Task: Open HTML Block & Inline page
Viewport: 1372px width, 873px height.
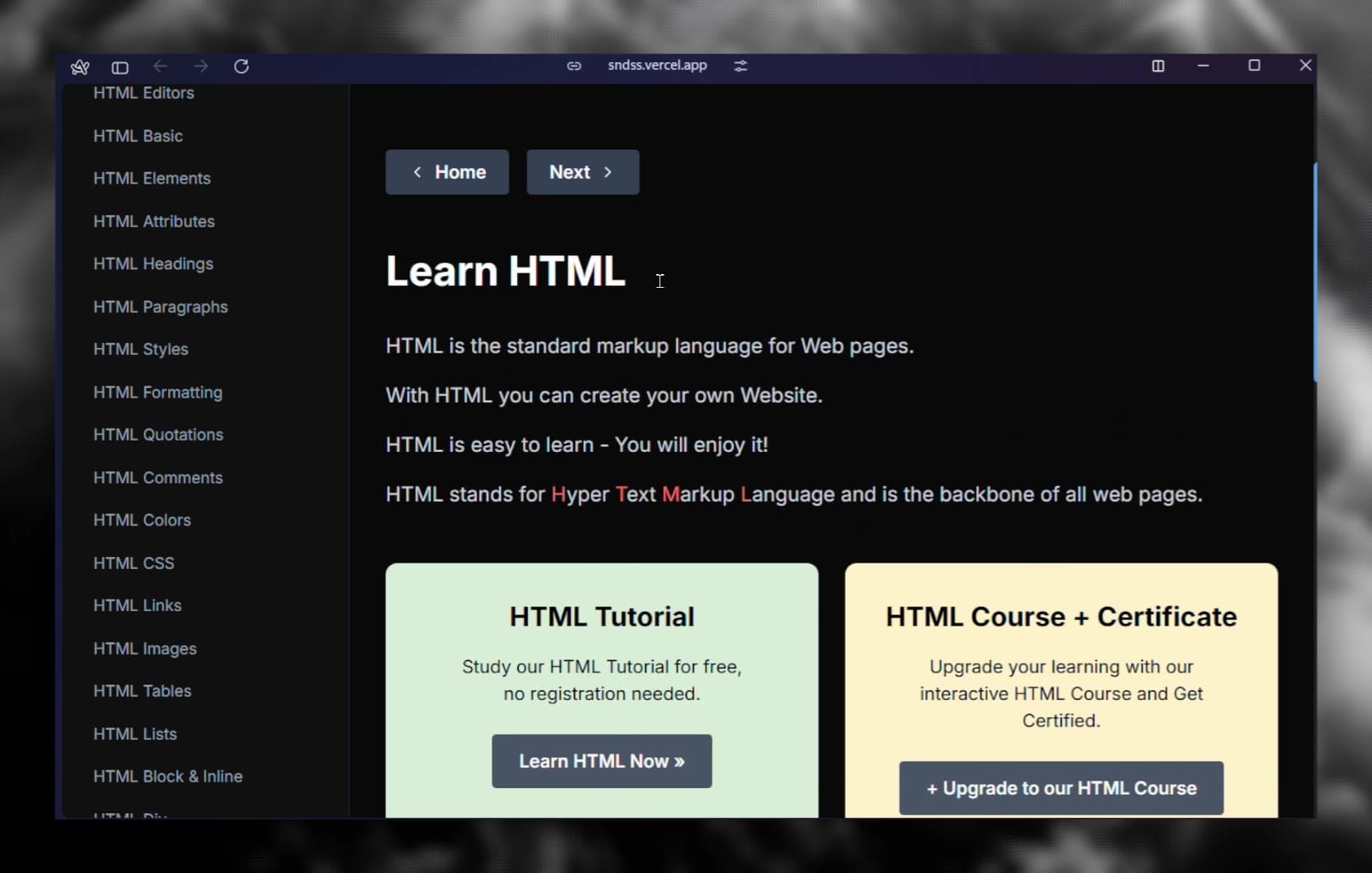Action: (x=168, y=776)
